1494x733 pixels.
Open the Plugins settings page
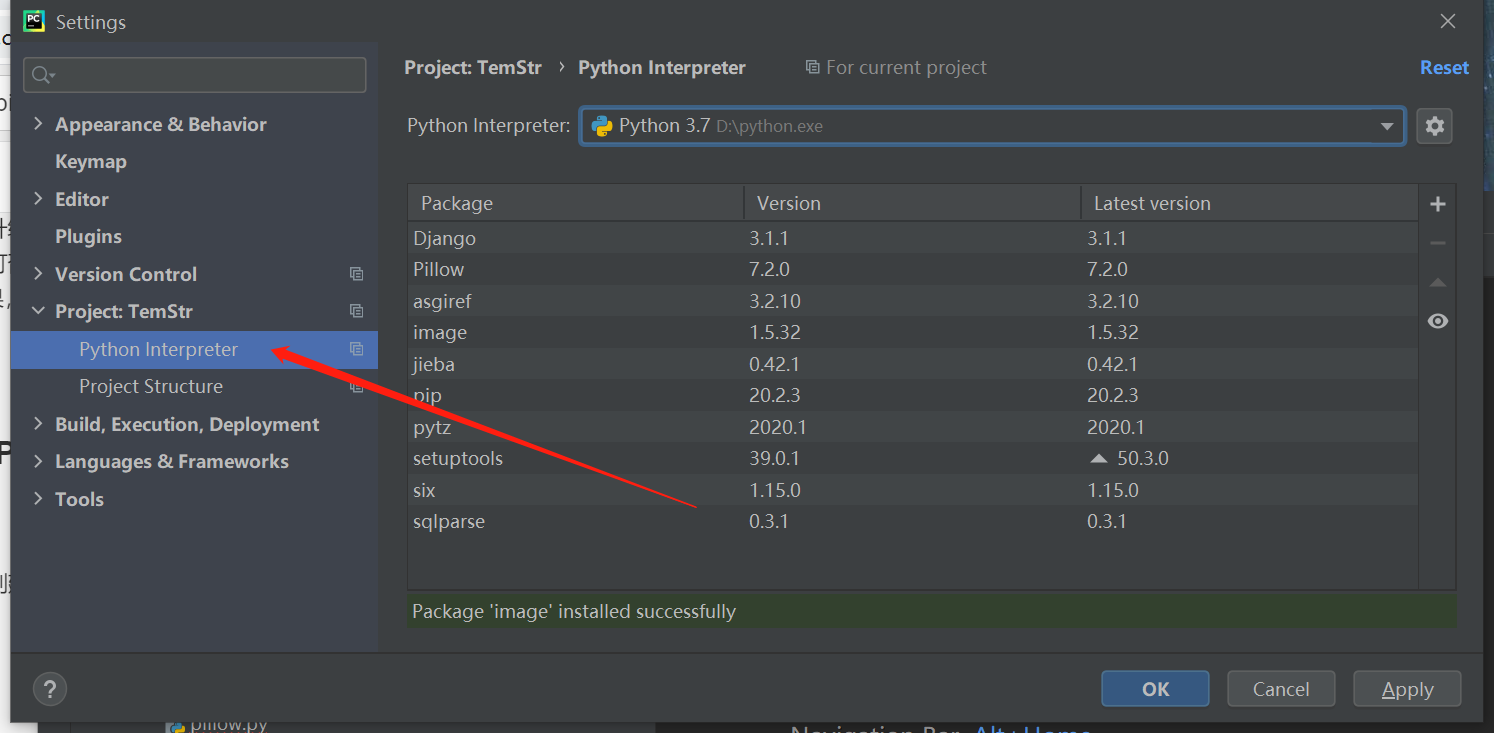coord(90,236)
